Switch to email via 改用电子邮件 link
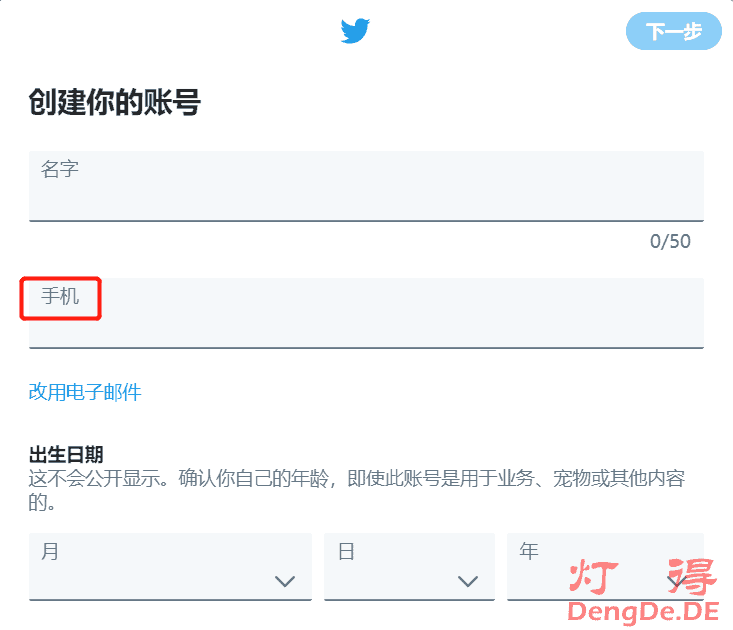Viewport: 733px width, 630px height. click(x=85, y=392)
